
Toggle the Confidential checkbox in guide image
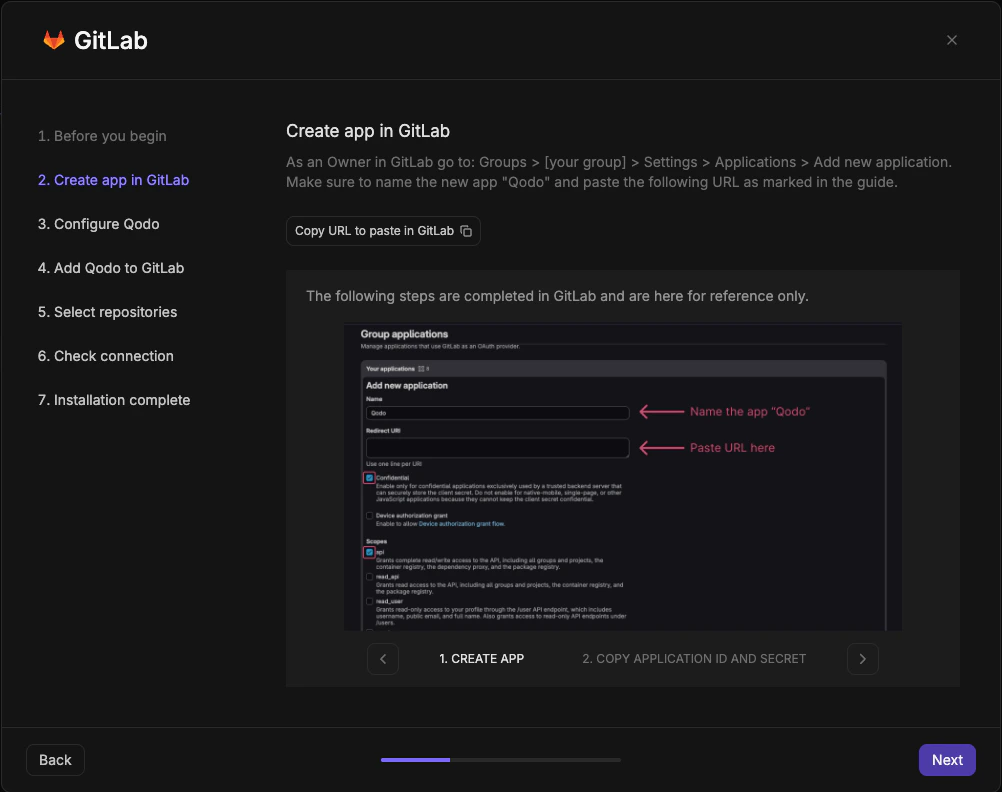click(x=369, y=478)
